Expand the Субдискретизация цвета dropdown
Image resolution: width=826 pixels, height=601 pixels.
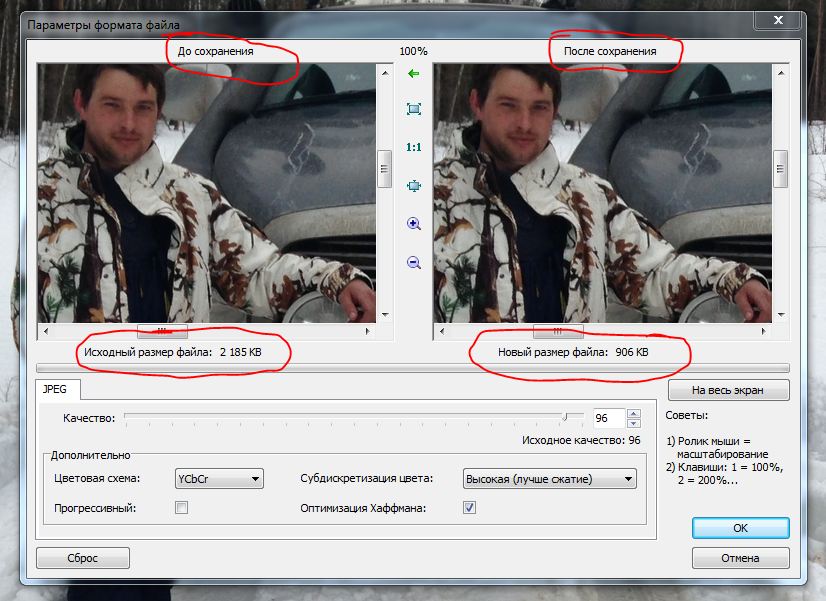click(x=549, y=479)
